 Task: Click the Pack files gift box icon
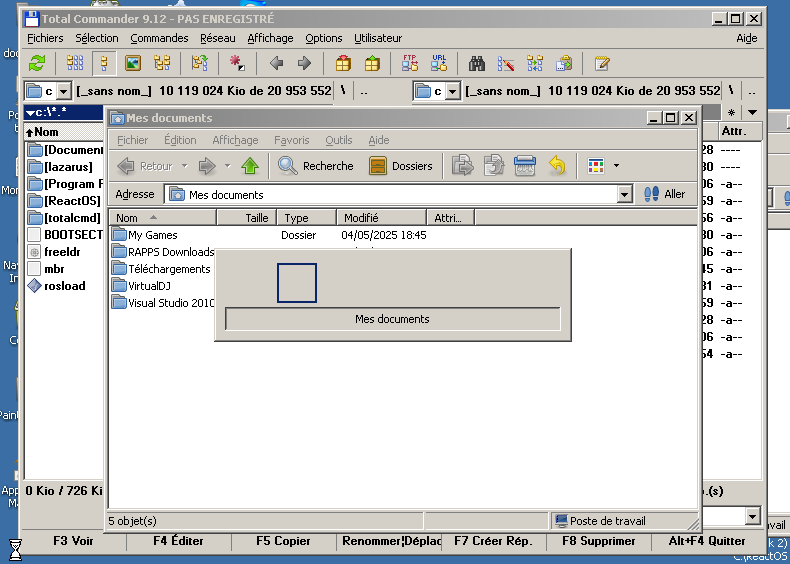(x=343, y=63)
